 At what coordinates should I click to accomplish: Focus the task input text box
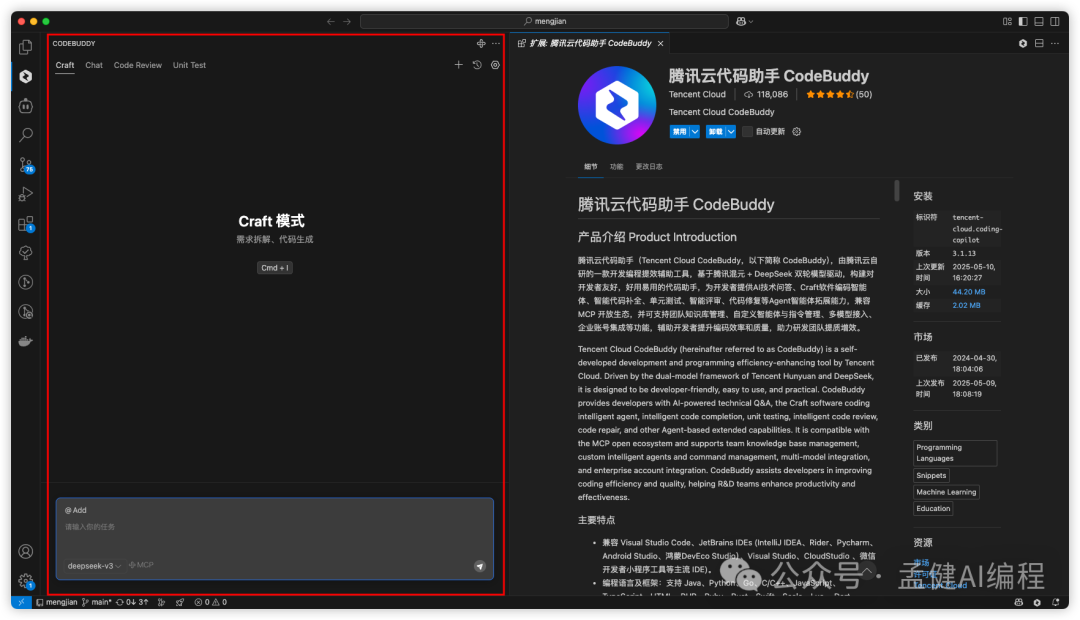pos(275,537)
